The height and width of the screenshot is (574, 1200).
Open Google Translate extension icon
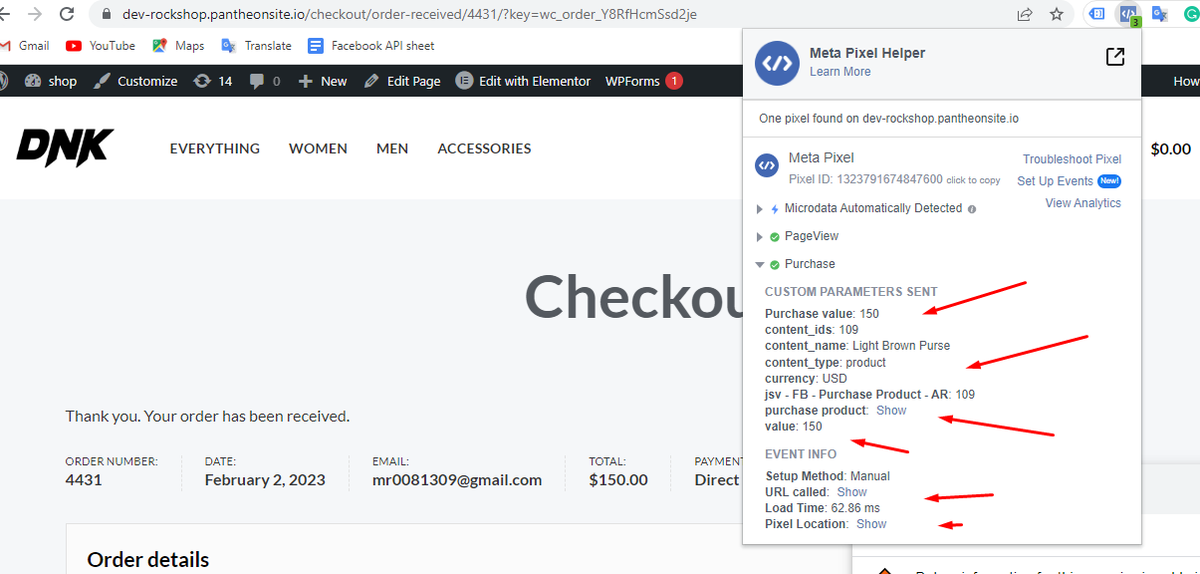1160,14
